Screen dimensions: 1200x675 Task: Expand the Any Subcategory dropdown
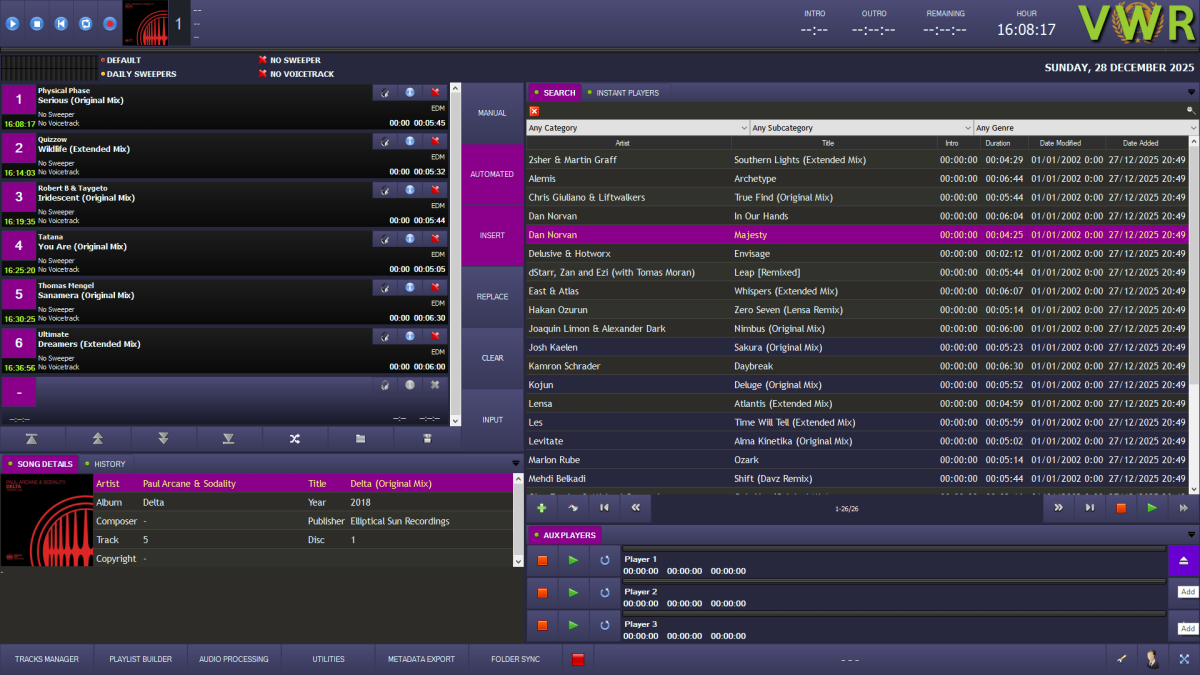pos(860,127)
